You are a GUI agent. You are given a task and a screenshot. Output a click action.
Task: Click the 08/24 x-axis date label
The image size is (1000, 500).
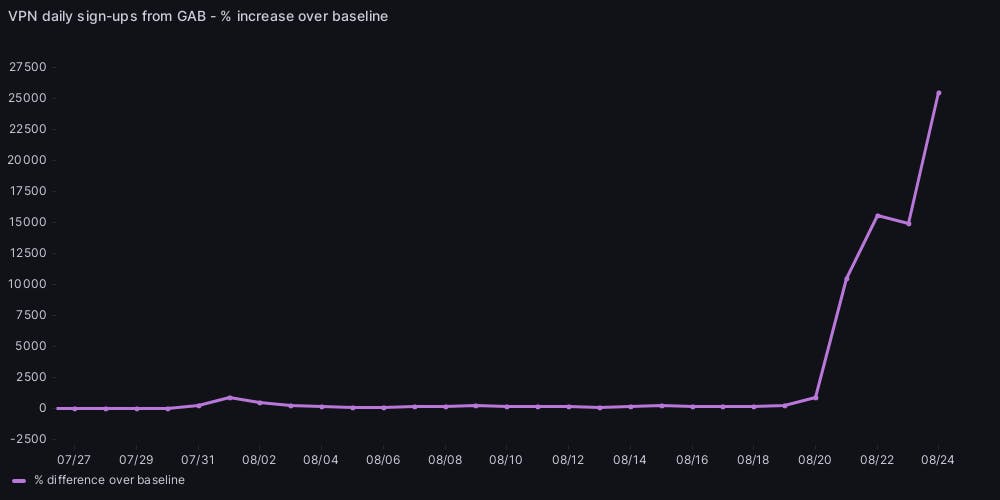[938, 460]
